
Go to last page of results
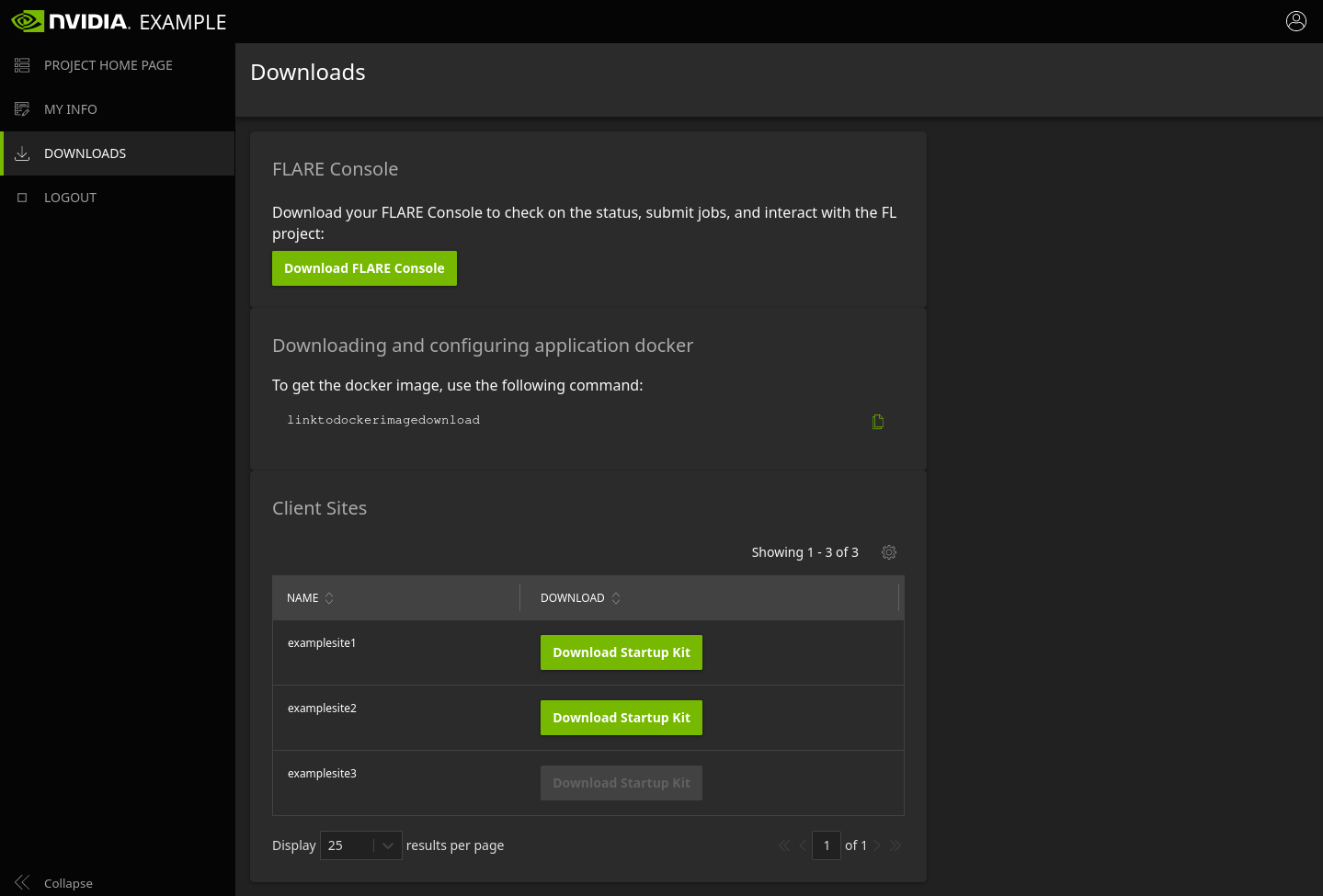(895, 845)
